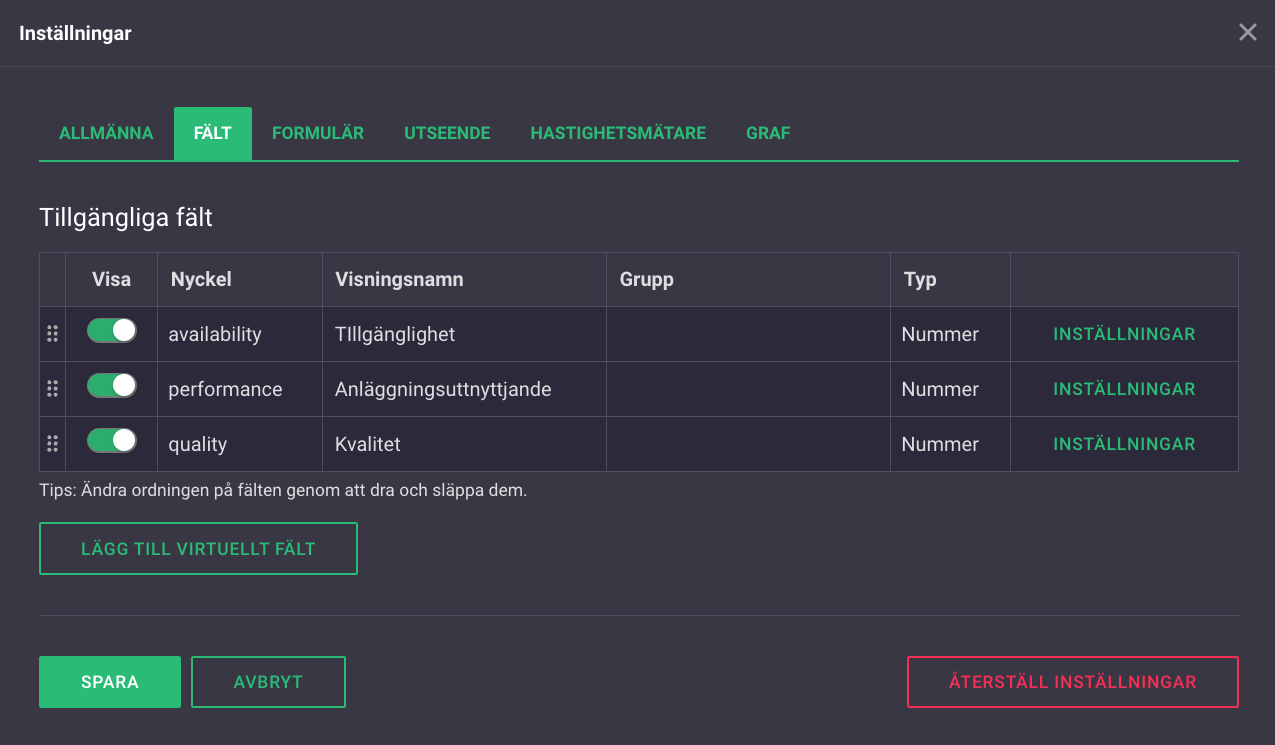Open Inställningar for availability field
Viewport: 1275px width, 745px height.
pyautogui.click(x=1124, y=334)
